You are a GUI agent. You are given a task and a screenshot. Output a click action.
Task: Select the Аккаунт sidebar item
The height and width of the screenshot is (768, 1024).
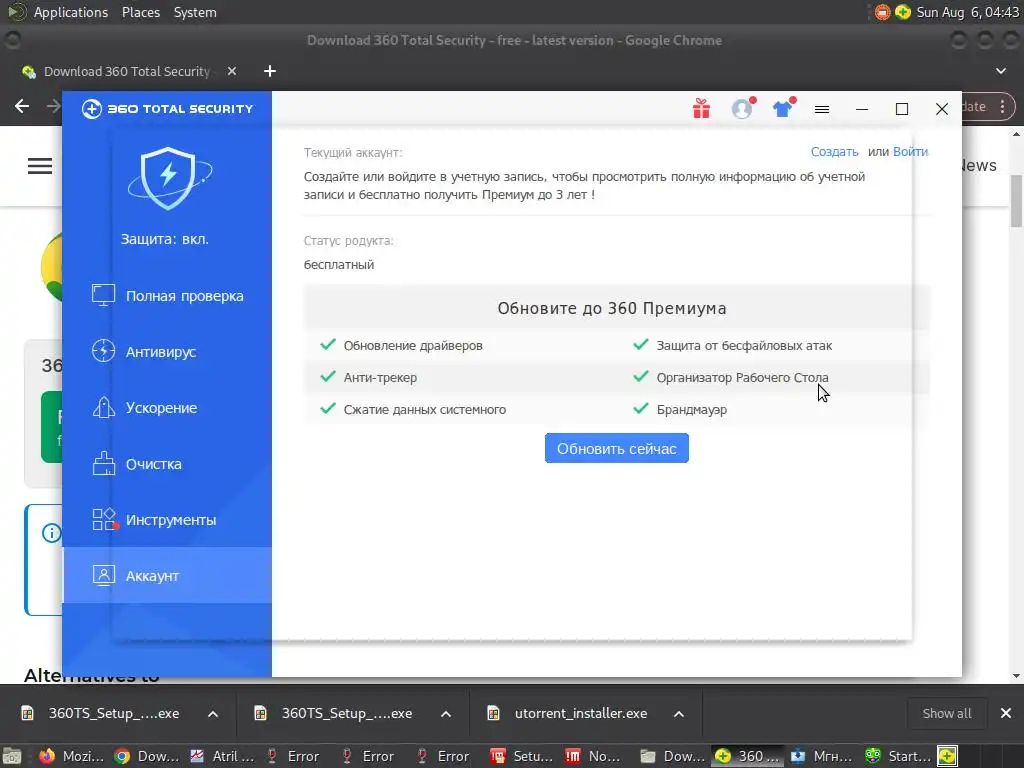point(167,575)
